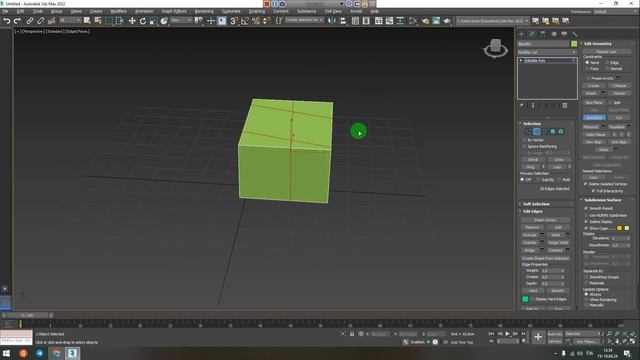Screen dimensions: 640x360
Task: Click the QuickSlice button
Action: point(594,118)
